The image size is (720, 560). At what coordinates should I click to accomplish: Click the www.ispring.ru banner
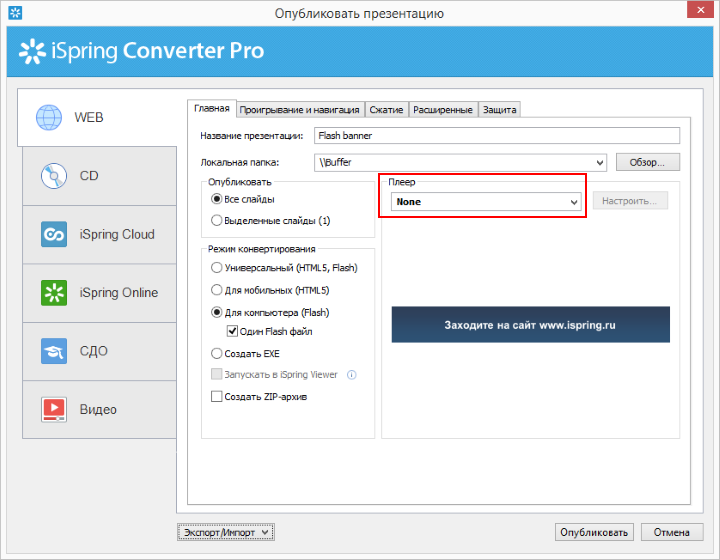[530, 325]
